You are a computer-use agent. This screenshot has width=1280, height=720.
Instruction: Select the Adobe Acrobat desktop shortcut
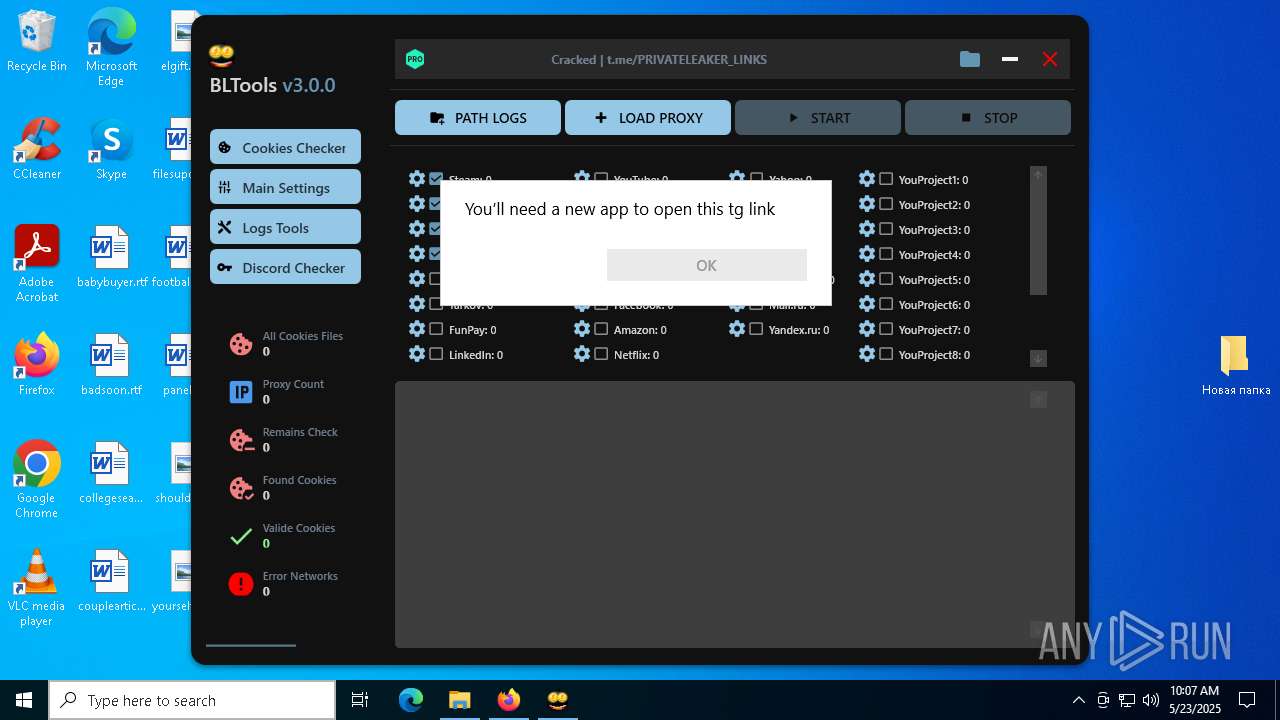[37, 264]
